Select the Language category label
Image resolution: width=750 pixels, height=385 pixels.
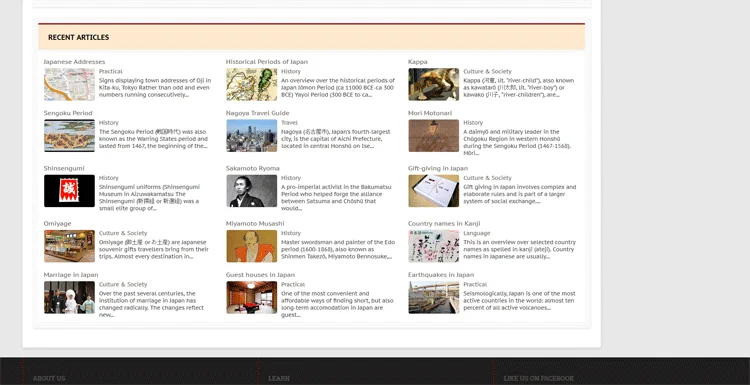[476, 233]
